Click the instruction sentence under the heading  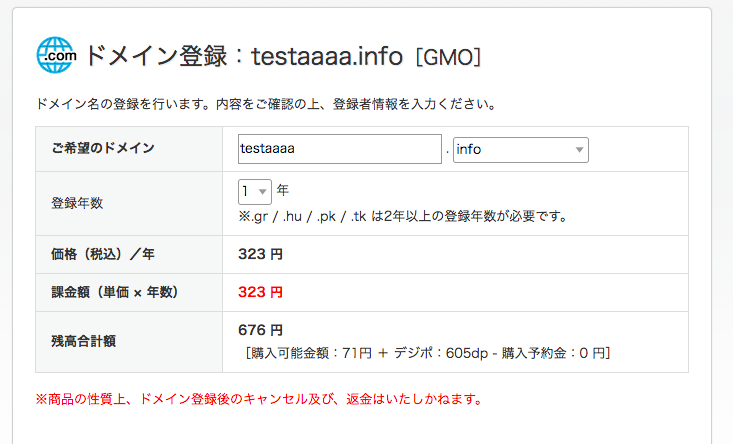pos(266,104)
